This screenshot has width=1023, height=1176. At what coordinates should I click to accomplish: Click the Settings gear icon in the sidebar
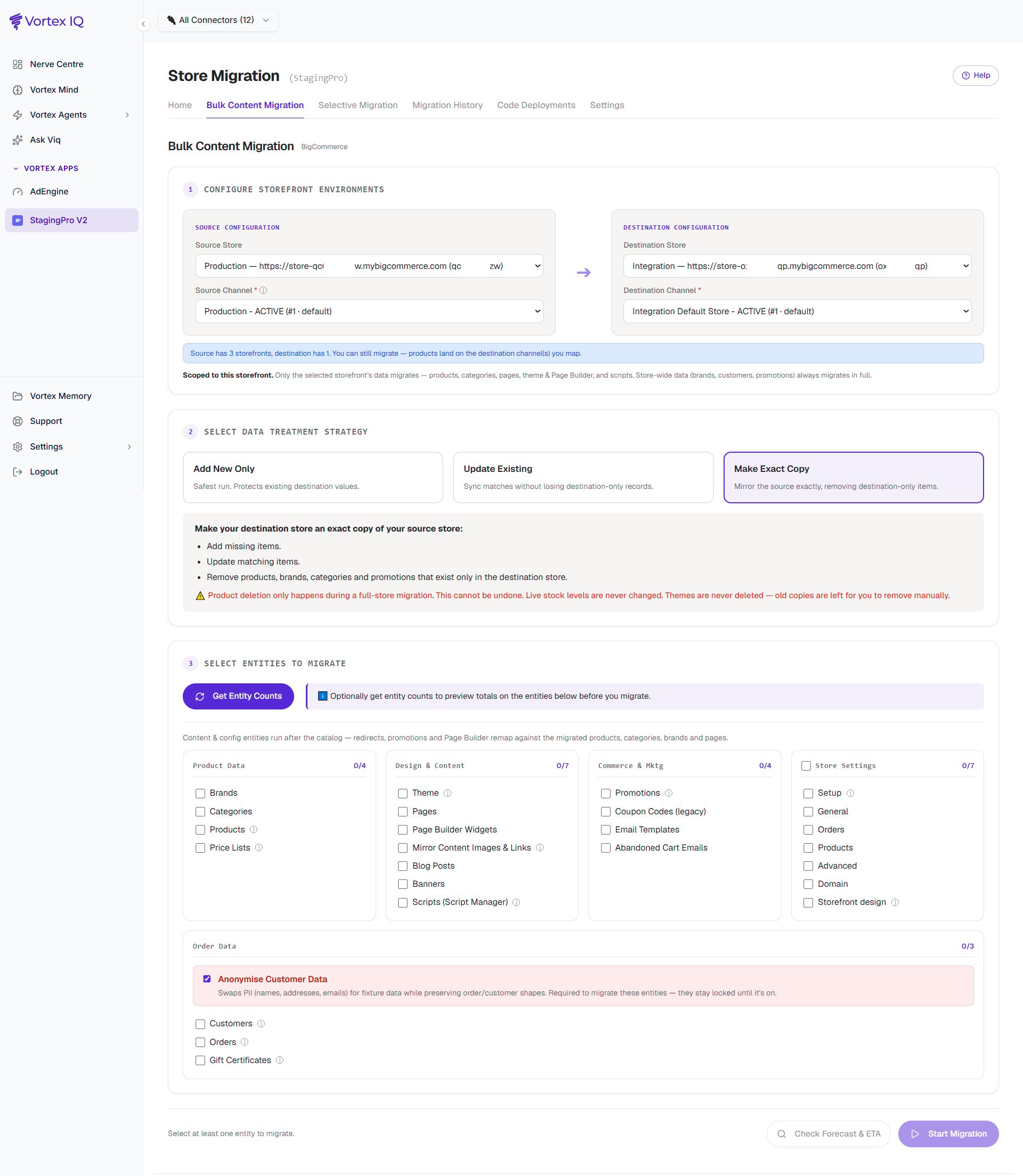pos(18,447)
